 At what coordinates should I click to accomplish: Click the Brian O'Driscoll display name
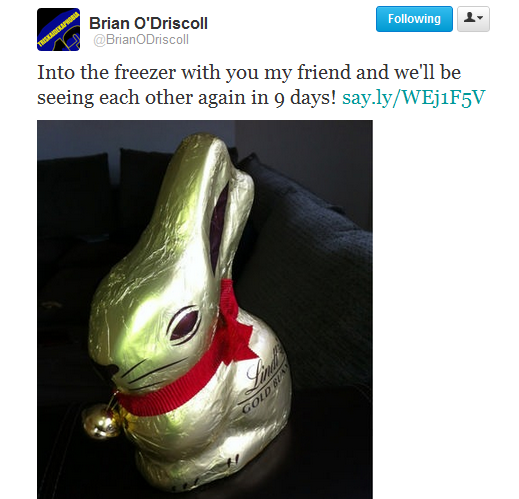click(x=148, y=23)
